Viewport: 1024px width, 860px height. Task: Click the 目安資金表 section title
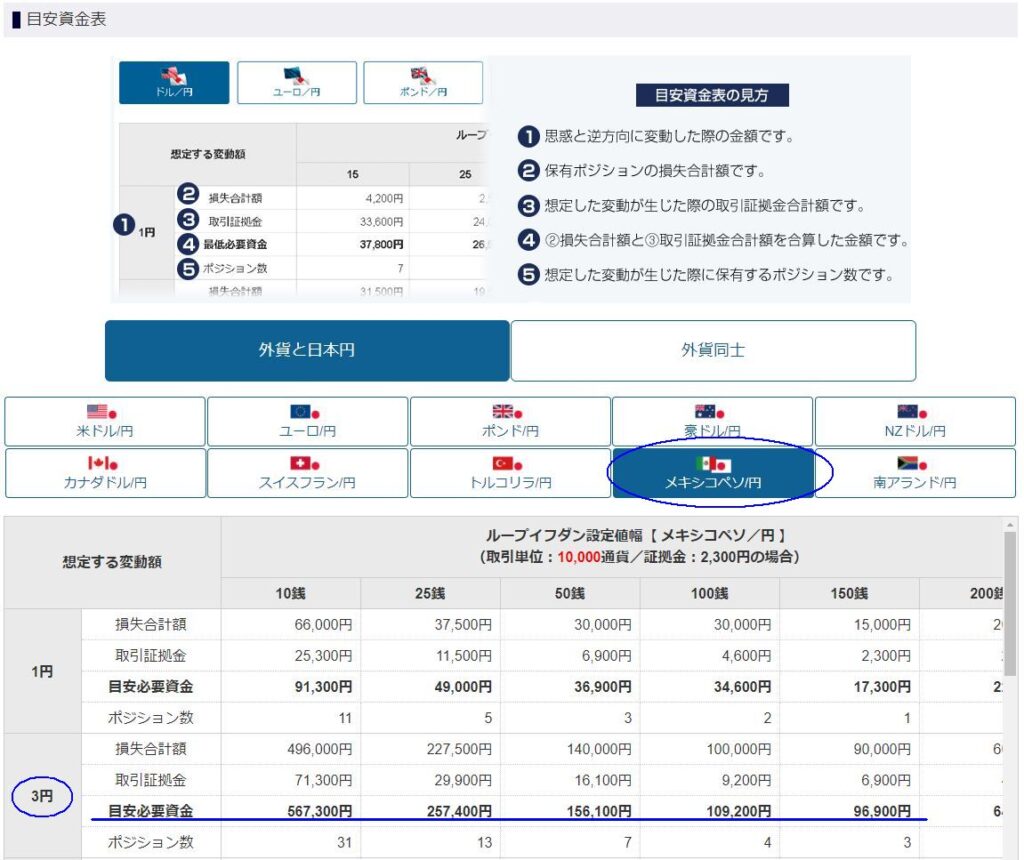[66, 19]
